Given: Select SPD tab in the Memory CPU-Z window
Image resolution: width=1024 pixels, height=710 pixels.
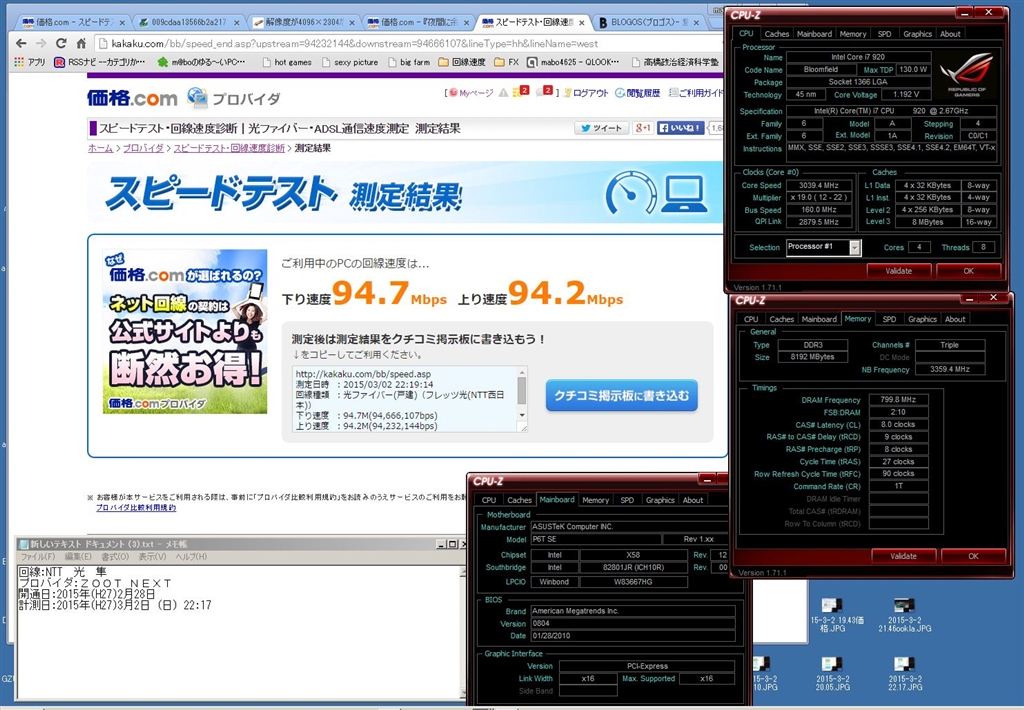Looking at the screenshot, I should [x=889, y=319].
